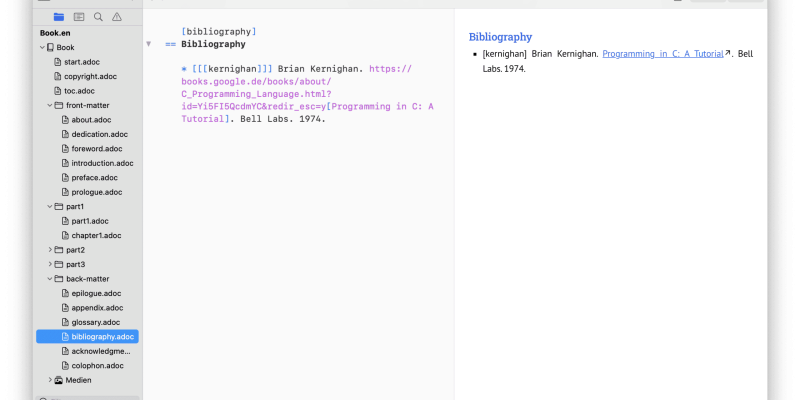Show the warnings triangle panel
Screen dimensions: 800x400
(x=117, y=17)
